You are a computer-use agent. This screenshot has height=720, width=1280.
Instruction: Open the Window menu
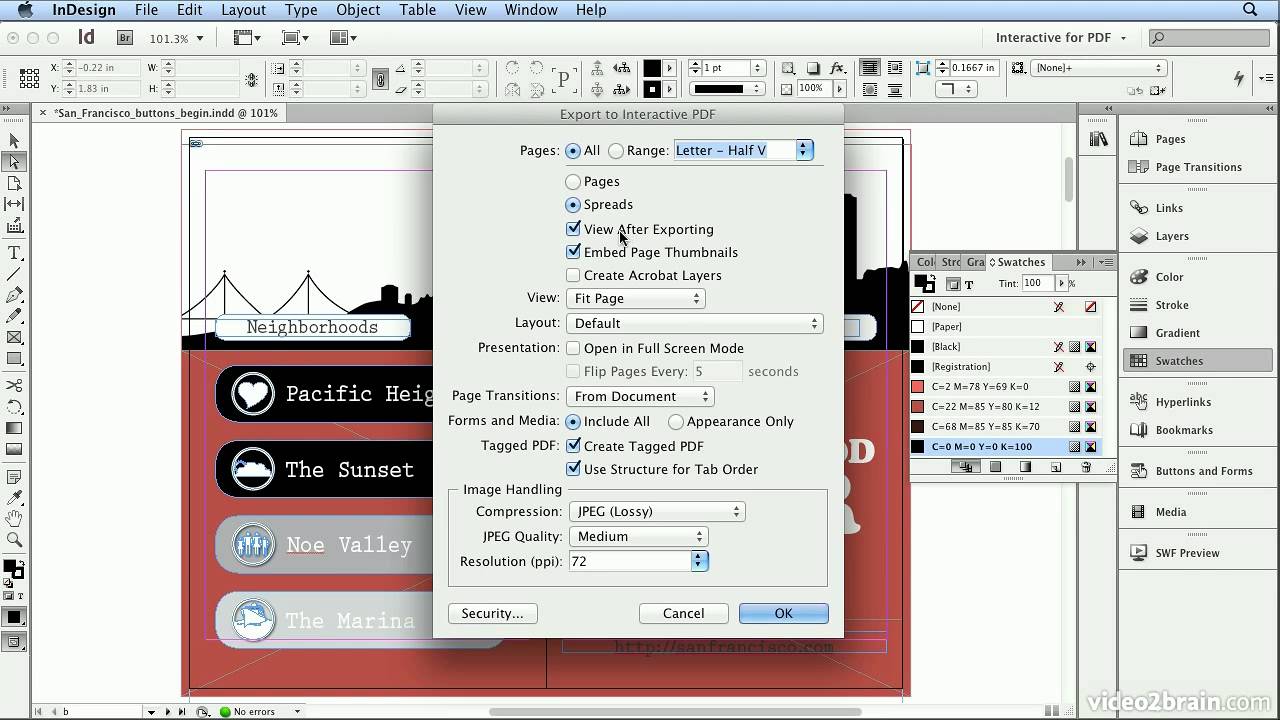coord(531,10)
